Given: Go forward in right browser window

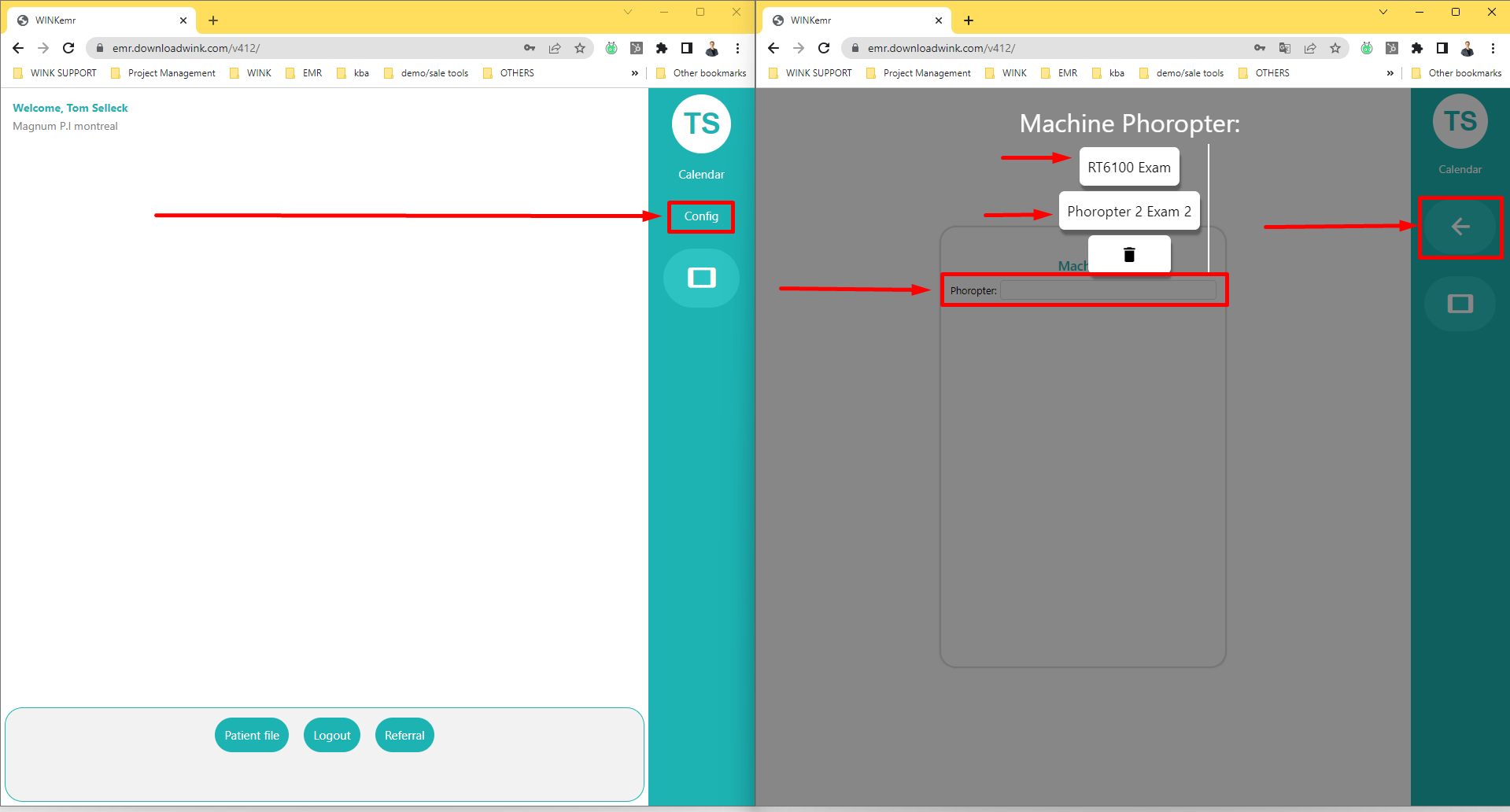Looking at the screenshot, I should (x=799, y=48).
